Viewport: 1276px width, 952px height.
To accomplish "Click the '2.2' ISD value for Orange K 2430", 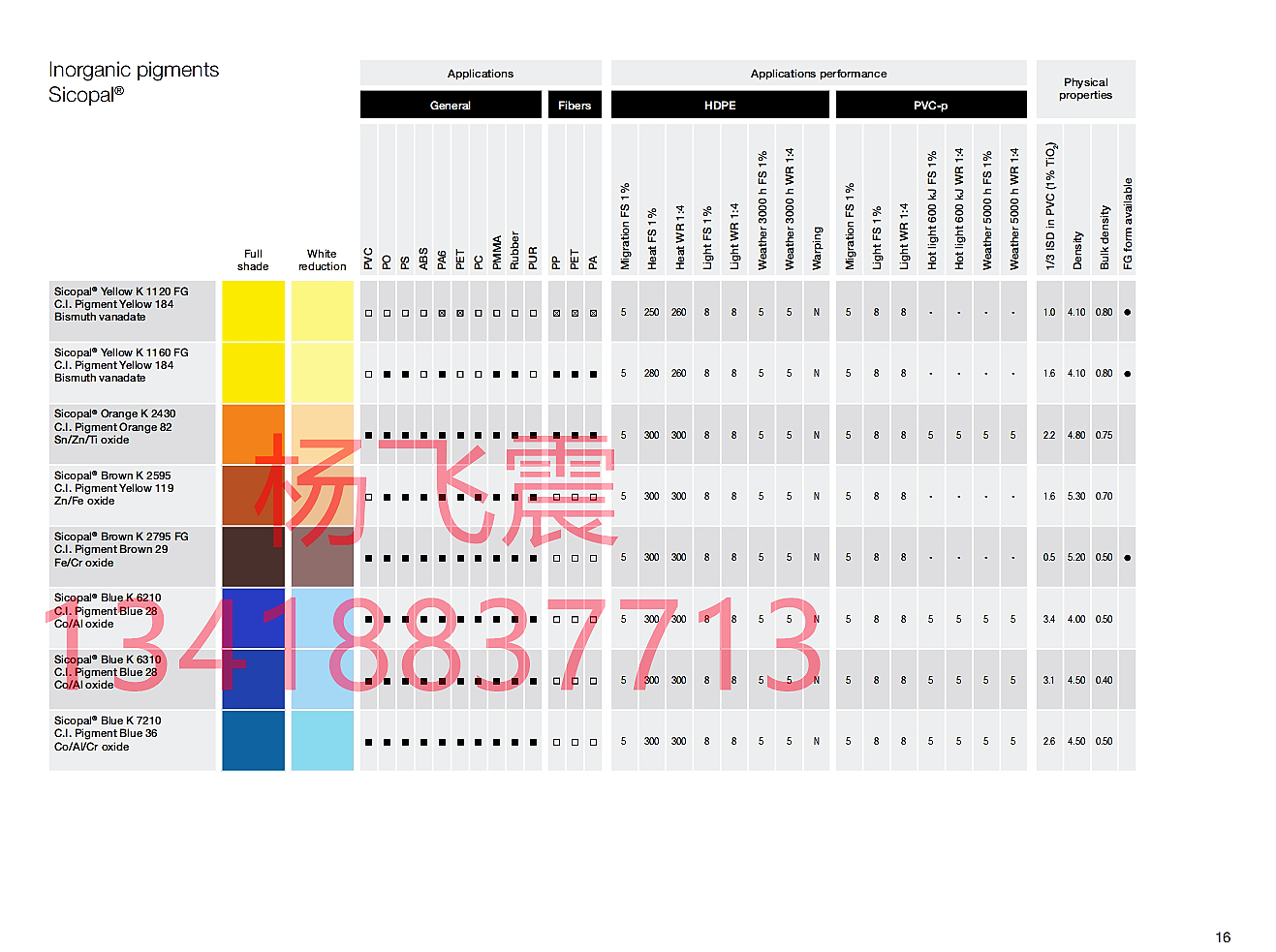I will pyautogui.click(x=1049, y=435).
